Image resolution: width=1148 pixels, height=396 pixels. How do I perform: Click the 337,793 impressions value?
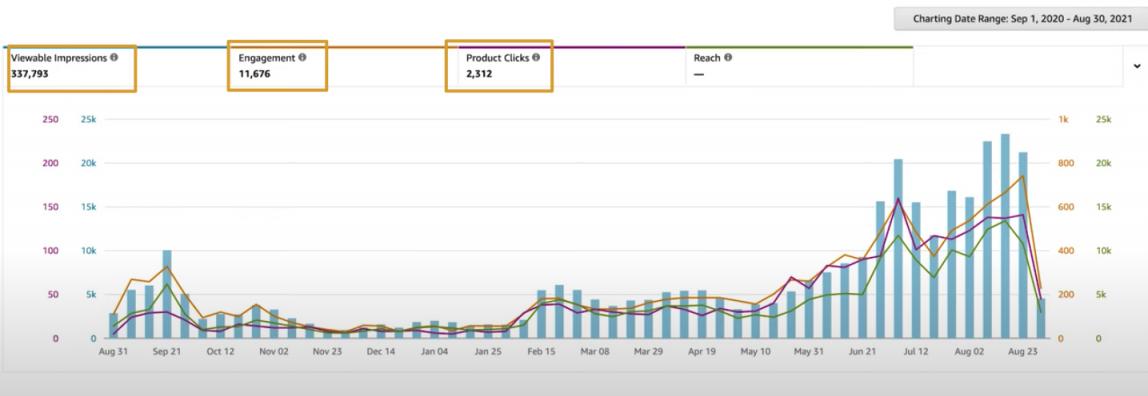(x=30, y=74)
